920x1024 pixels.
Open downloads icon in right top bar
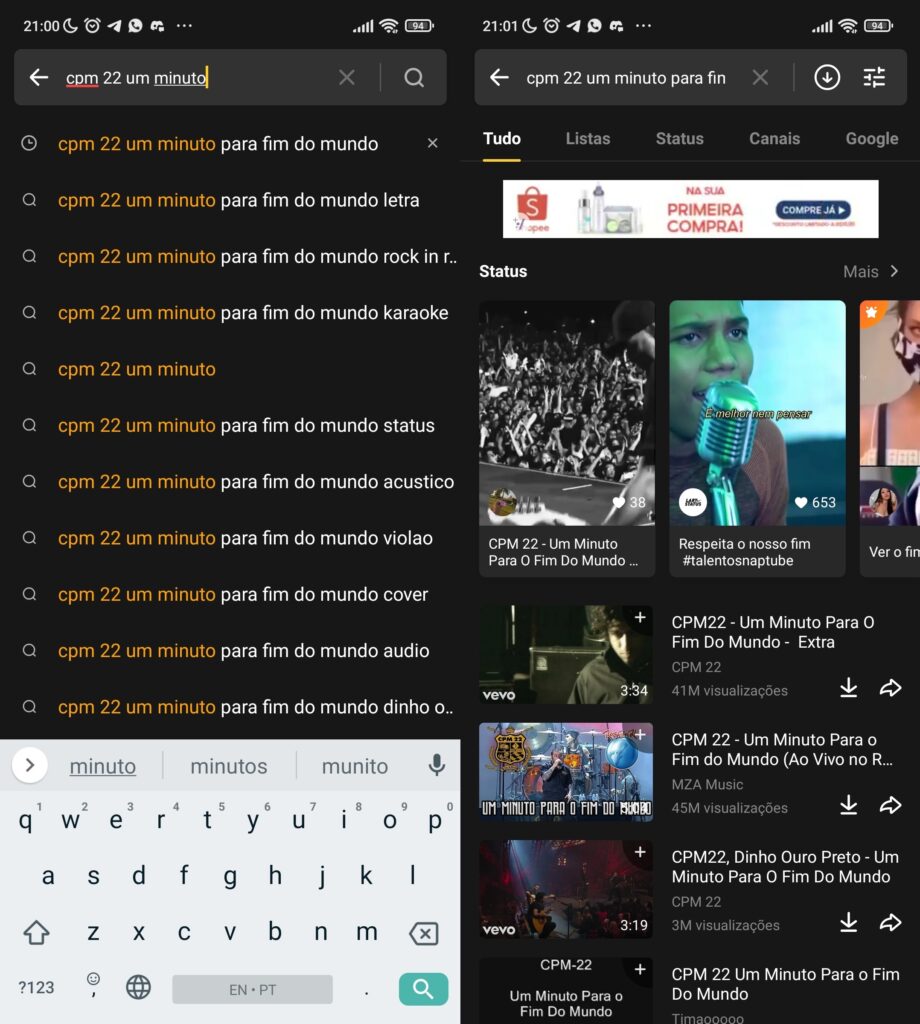click(827, 78)
